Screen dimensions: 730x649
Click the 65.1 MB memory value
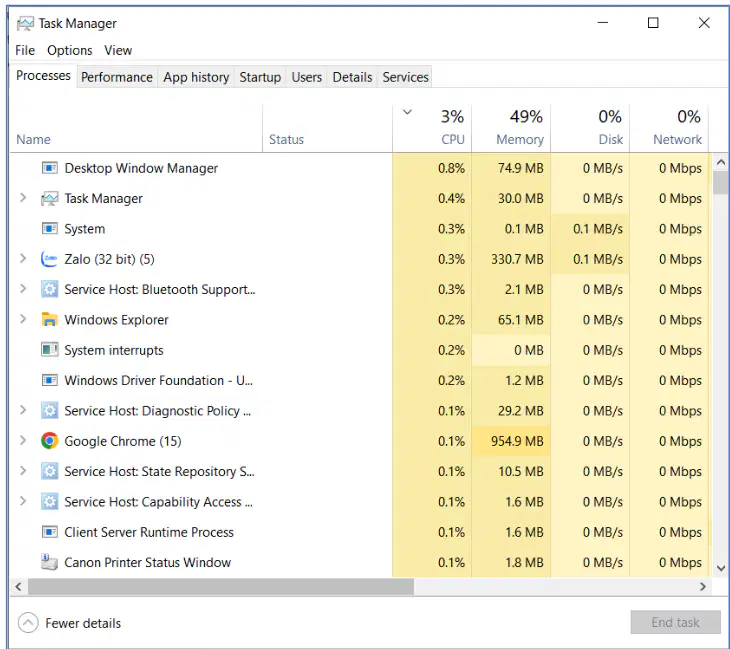coord(520,320)
